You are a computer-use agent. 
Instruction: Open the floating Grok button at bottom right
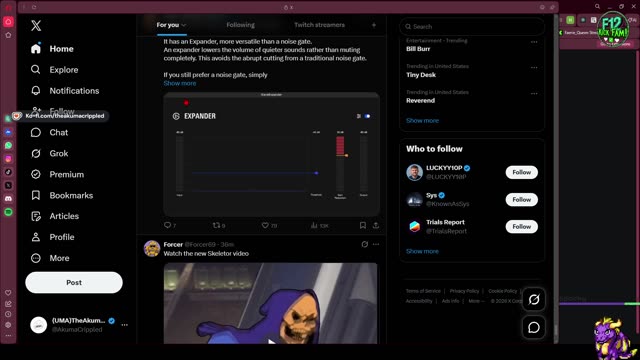(x=534, y=300)
